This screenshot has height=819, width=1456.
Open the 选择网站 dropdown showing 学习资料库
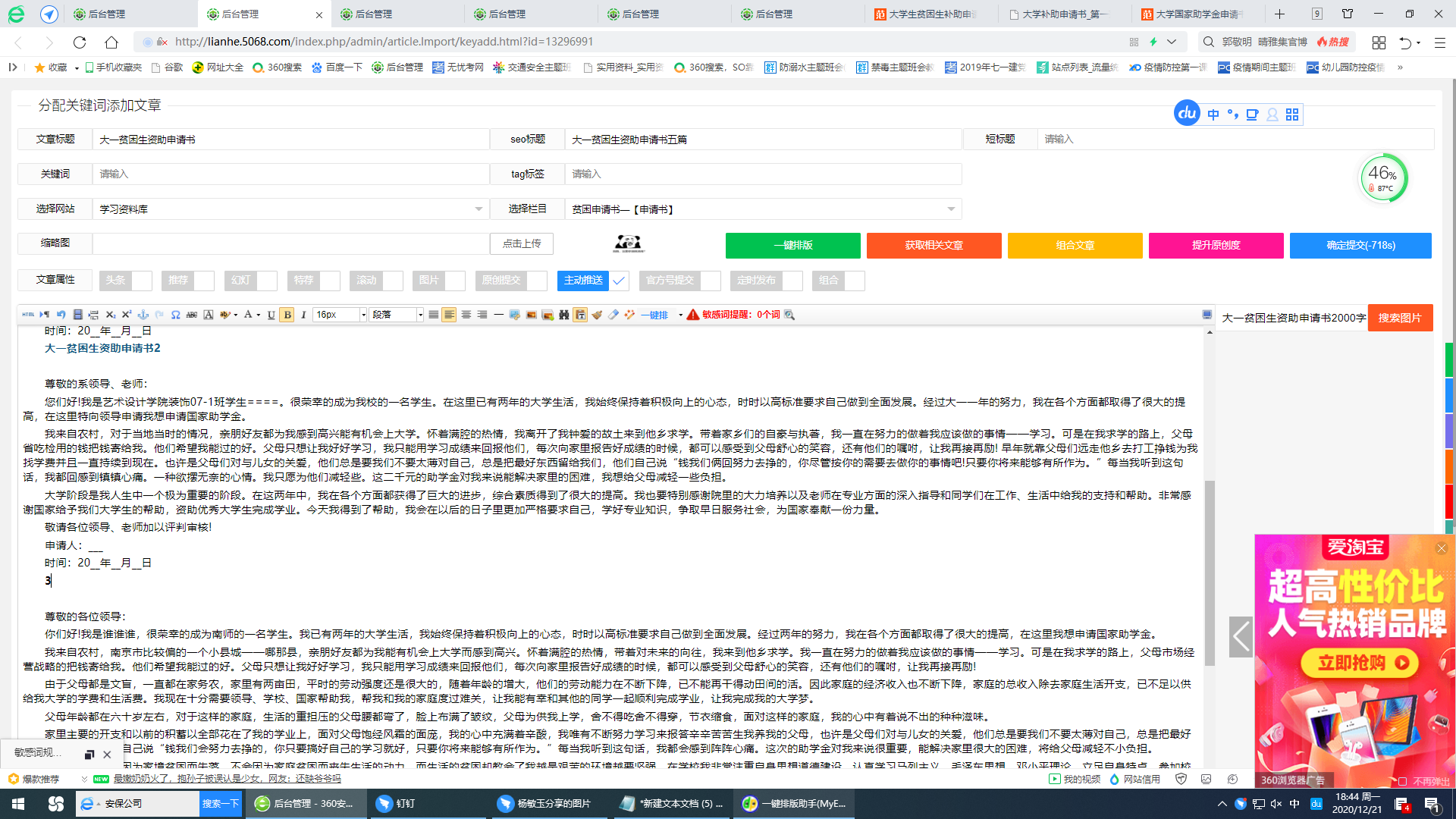point(478,209)
